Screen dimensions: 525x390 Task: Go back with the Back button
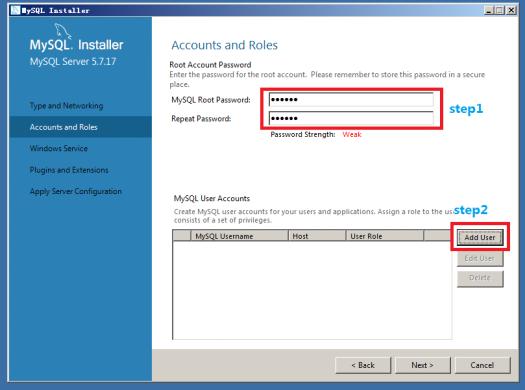(363, 365)
